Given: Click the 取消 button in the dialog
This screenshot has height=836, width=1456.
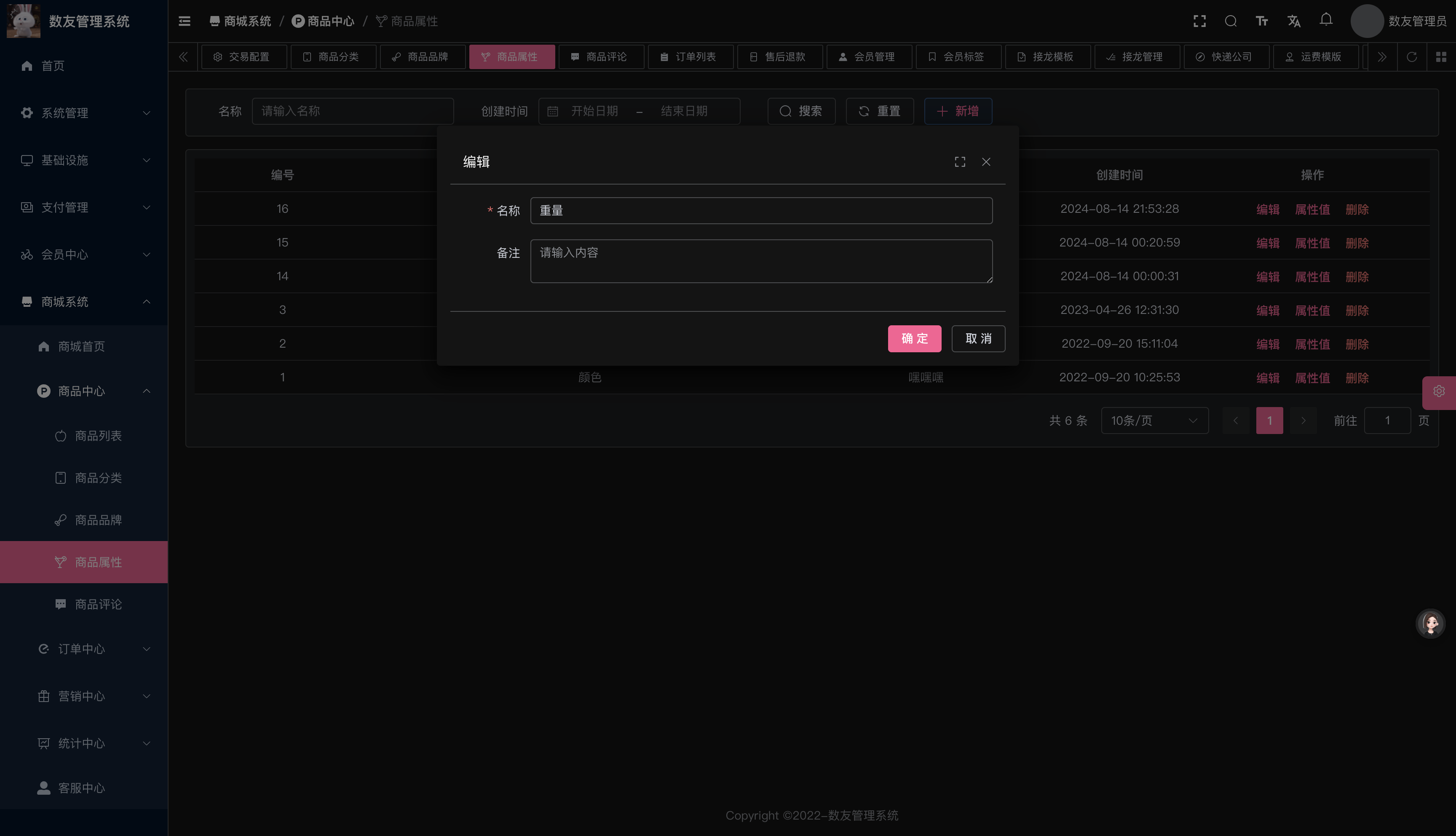Looking at the screenshot, I should tap(979, 339).
